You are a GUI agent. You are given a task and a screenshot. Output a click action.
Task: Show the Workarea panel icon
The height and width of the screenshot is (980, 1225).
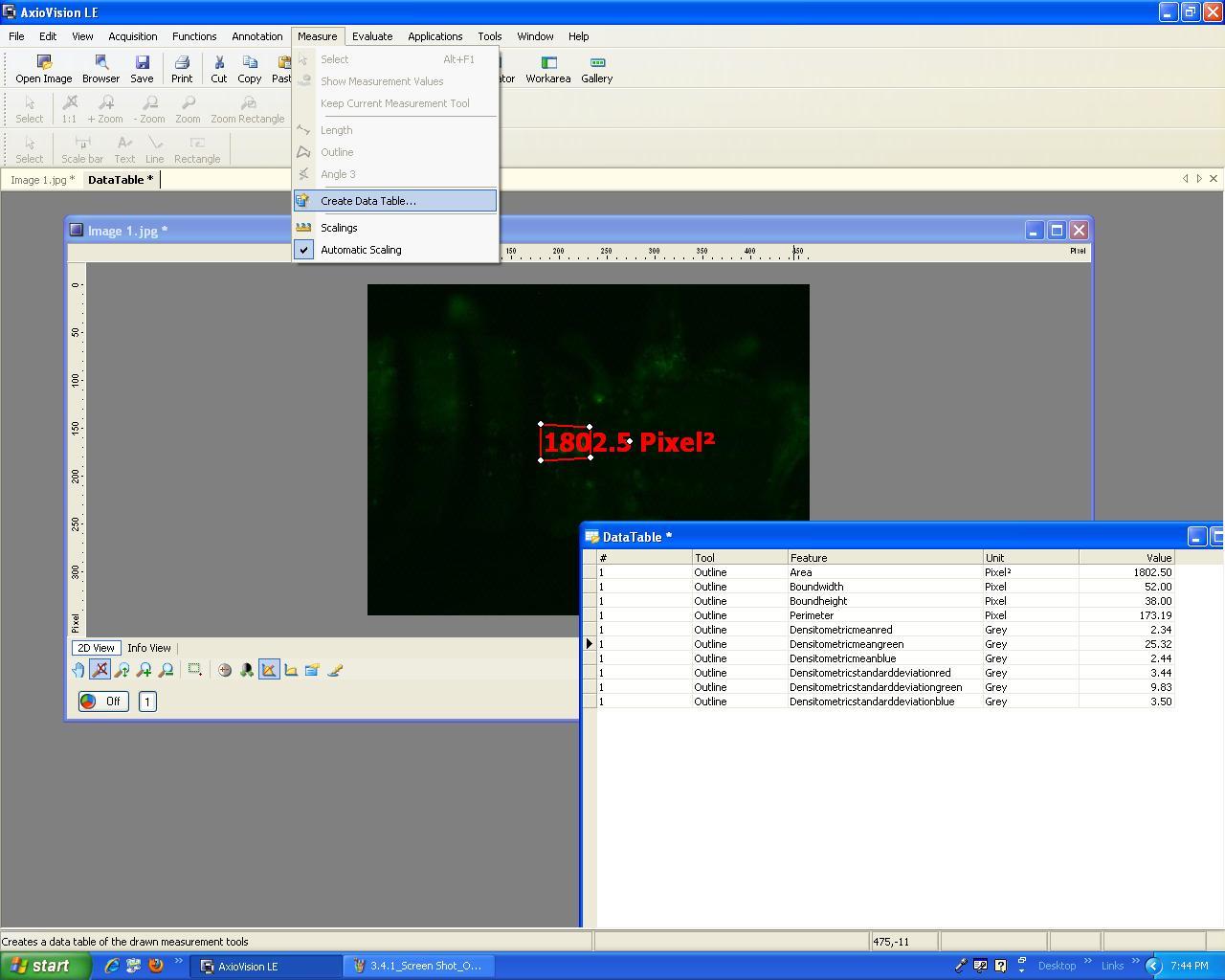(x=548, y=68)
